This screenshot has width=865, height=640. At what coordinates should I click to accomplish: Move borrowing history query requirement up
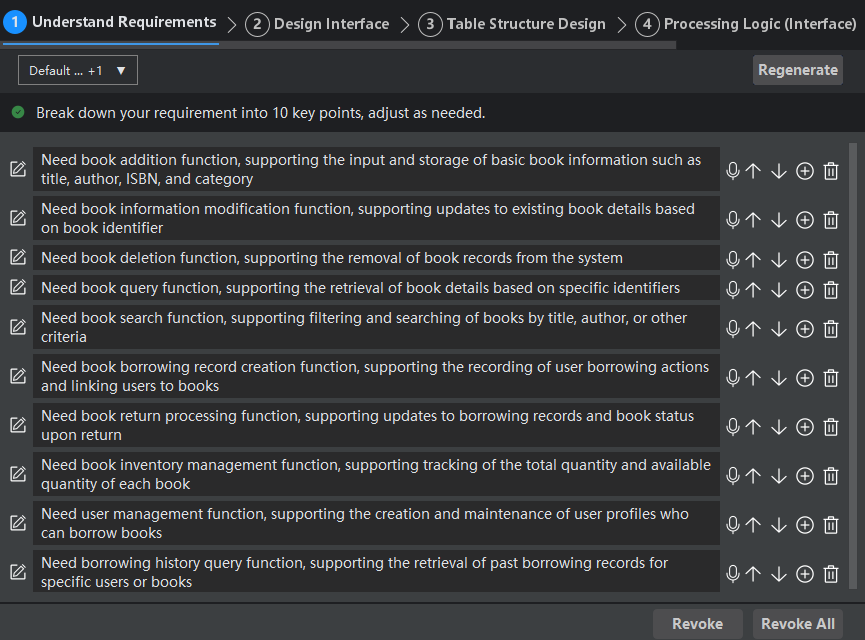coord(754,574)
